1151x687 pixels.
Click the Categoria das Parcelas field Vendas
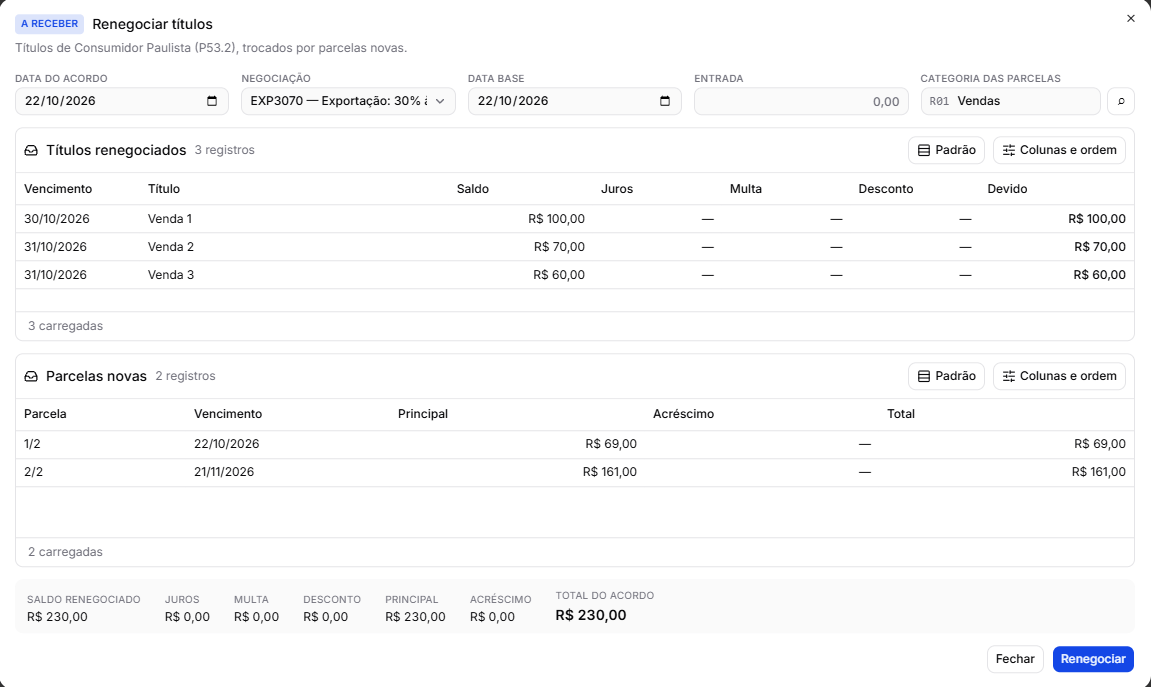(x=1011, y=101)
